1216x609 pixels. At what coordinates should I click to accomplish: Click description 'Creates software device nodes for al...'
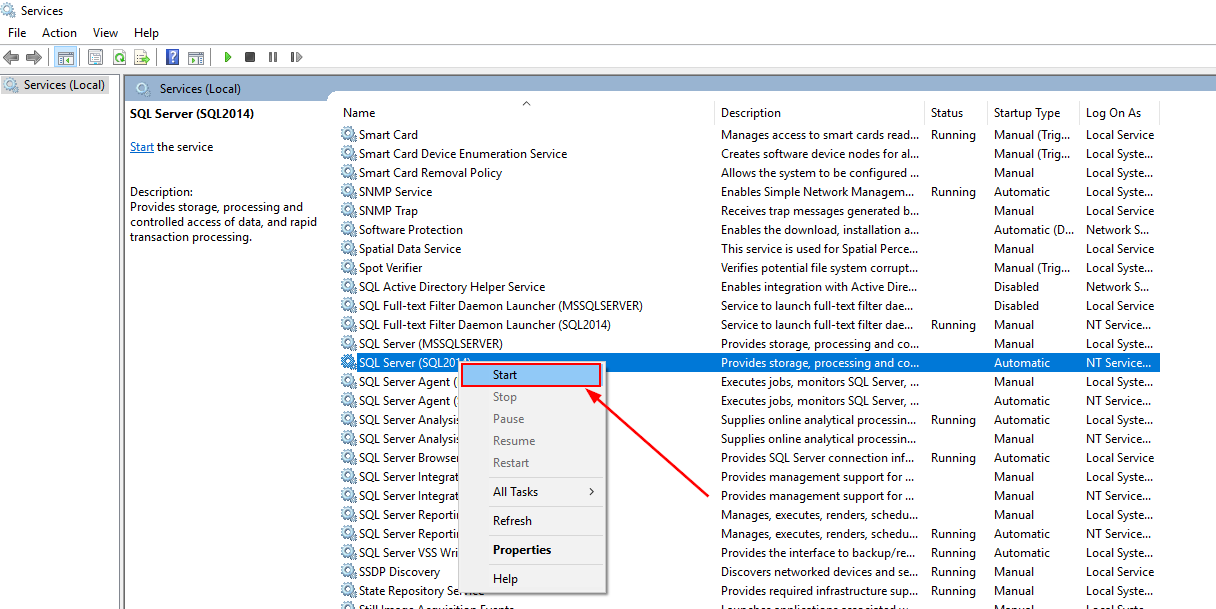[x=820, y=154]
